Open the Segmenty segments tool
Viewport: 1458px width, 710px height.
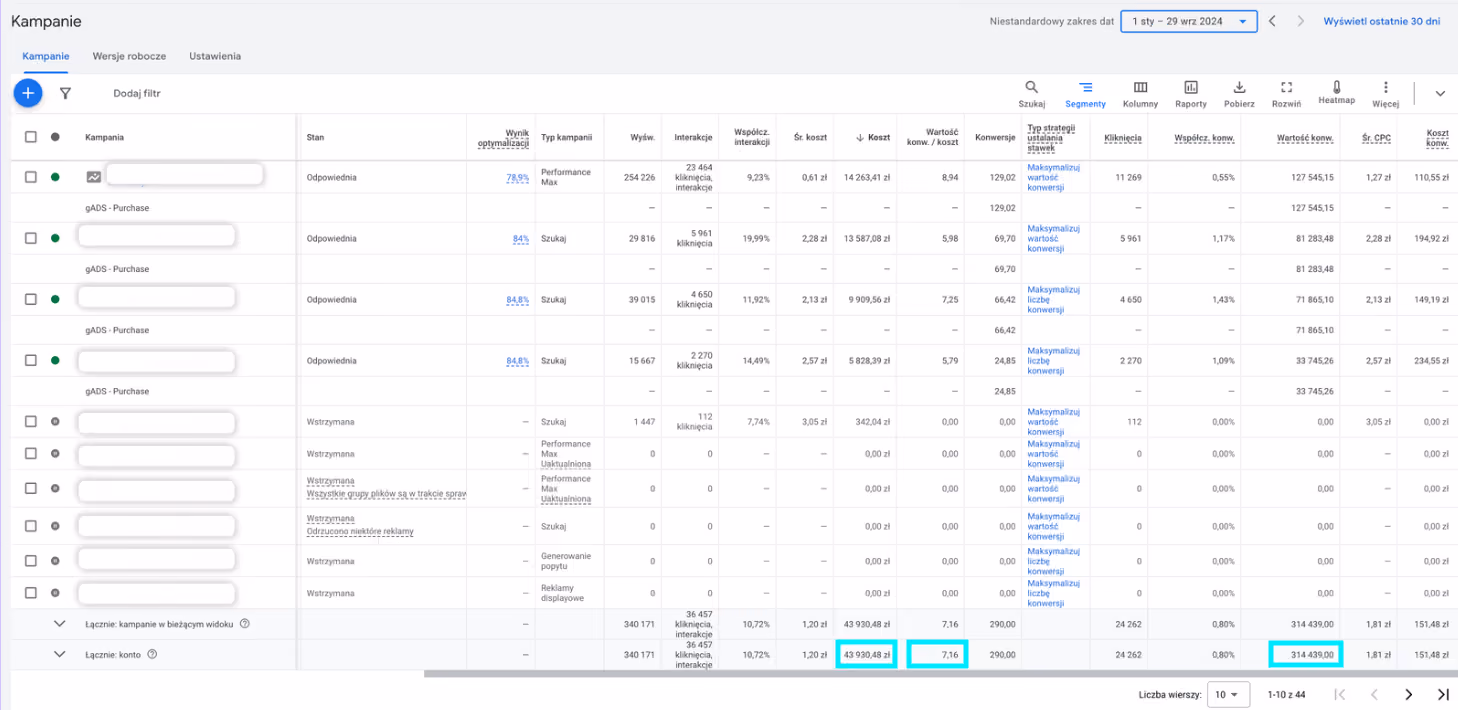[1085, 94]
